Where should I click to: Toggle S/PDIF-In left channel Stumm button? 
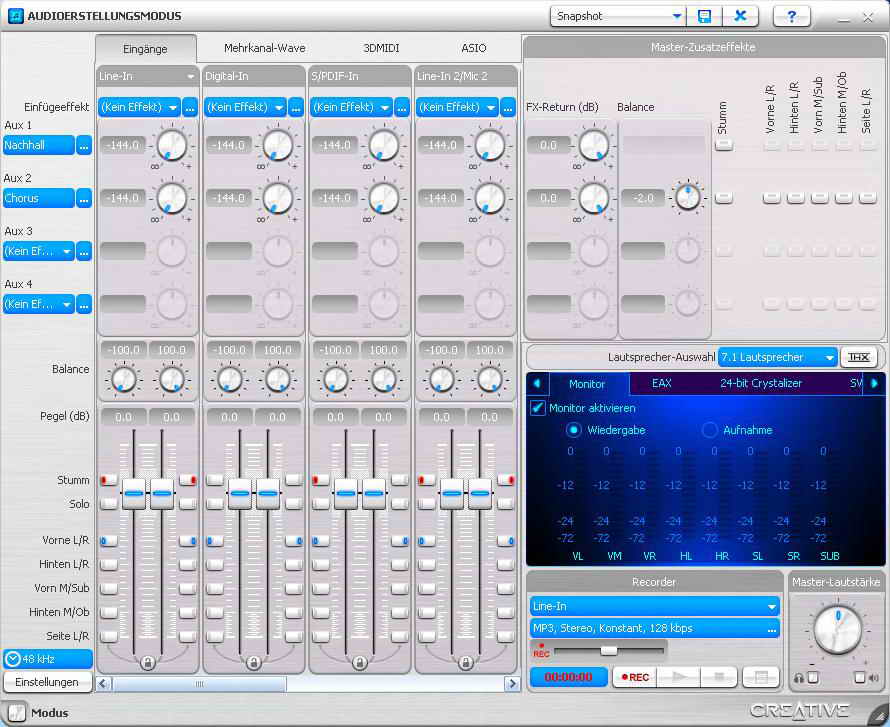tap(321, 480)
